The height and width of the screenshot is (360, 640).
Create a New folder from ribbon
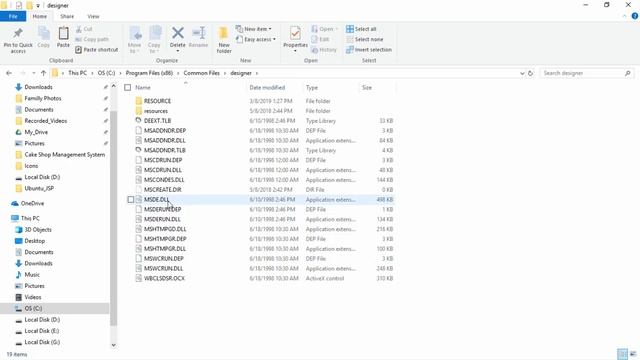click(224, 40)
